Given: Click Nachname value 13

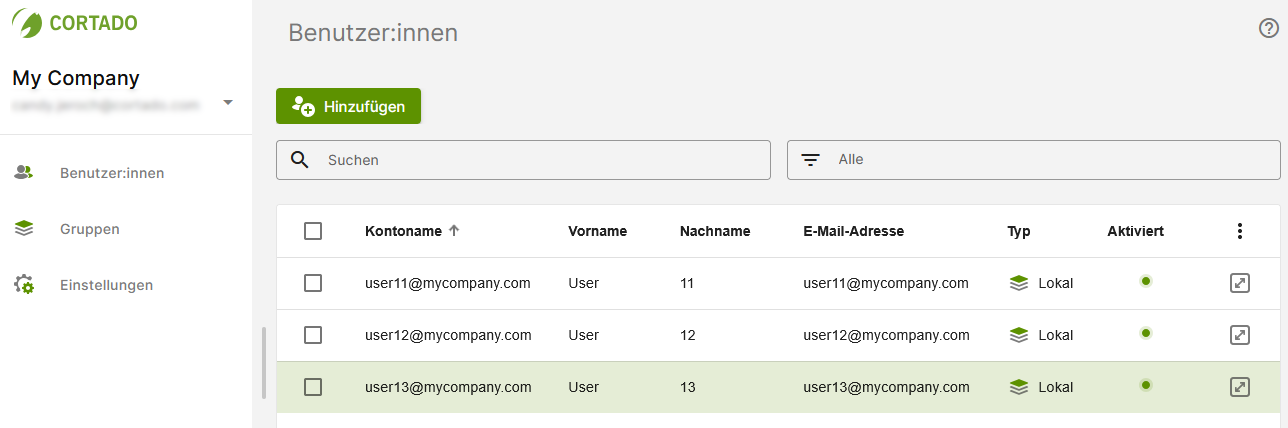Looking at the screenshot, I should pos(687,387).
